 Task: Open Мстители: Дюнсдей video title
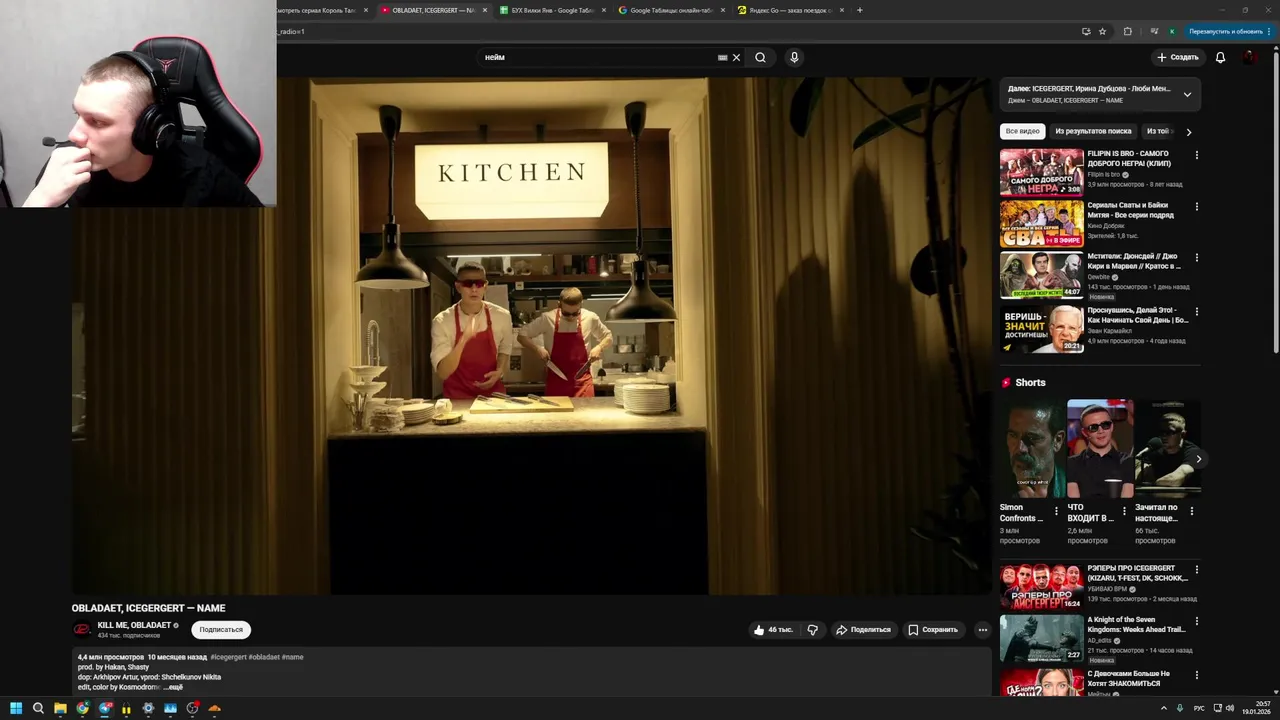click(x=1134, y=261)
